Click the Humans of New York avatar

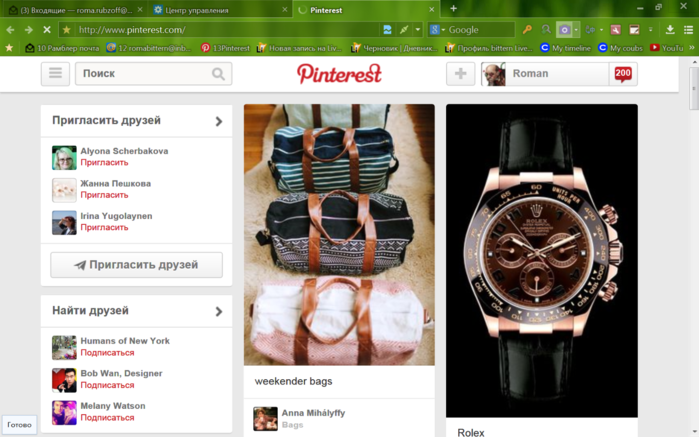coord(64,347)
